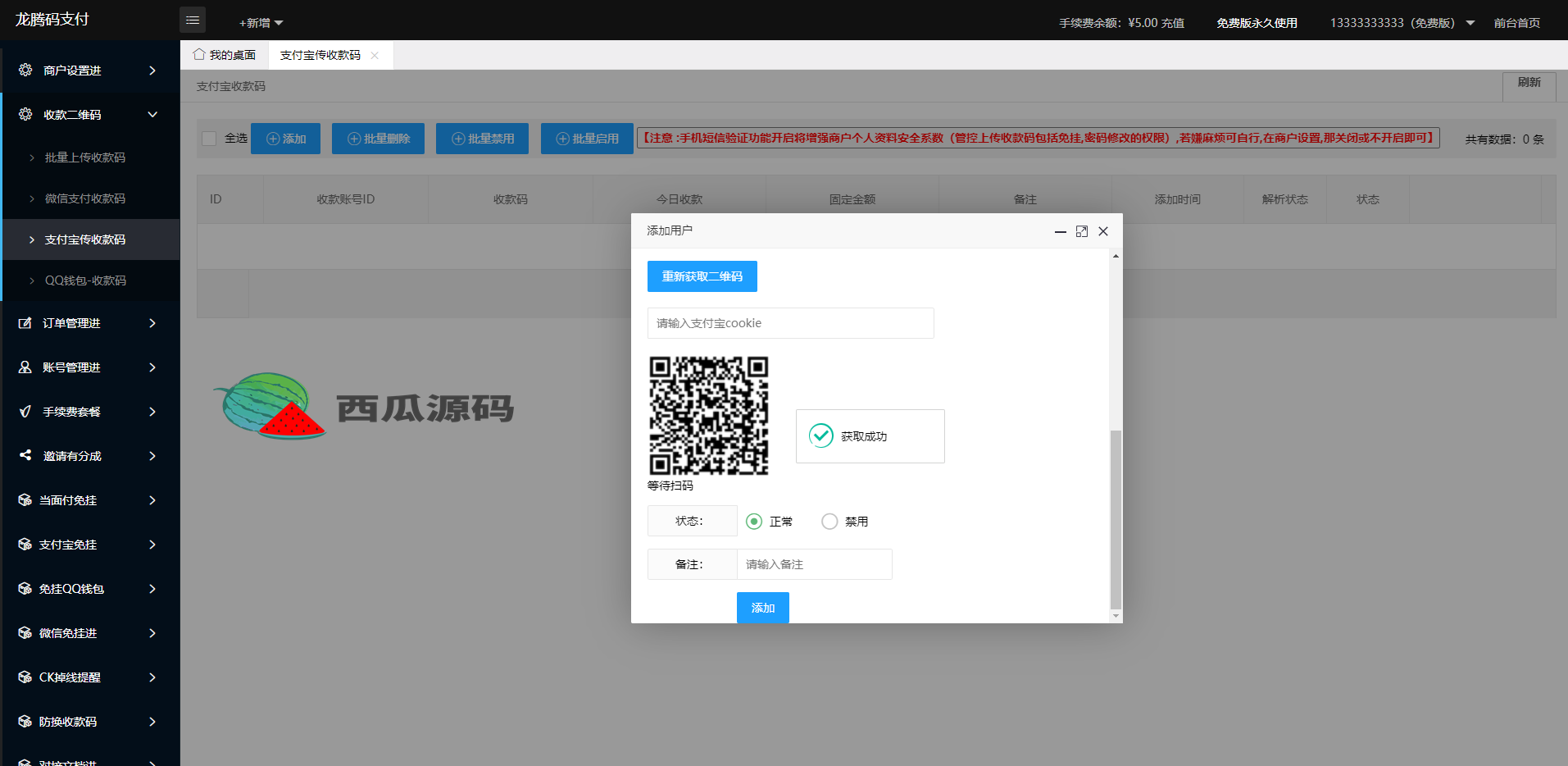
Task: Click the cube icon beside CK掉线提醒
Action: point(25,677)
